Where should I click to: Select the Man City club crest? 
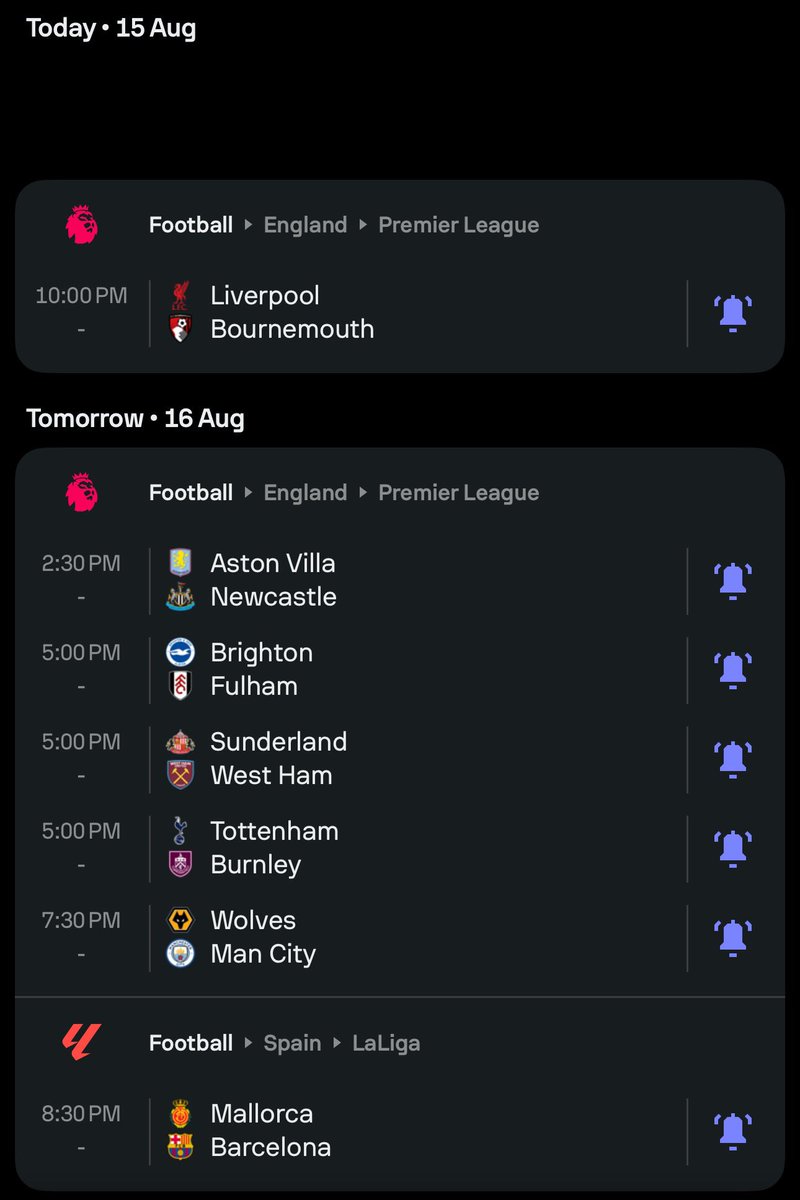(x=180, y=954)
